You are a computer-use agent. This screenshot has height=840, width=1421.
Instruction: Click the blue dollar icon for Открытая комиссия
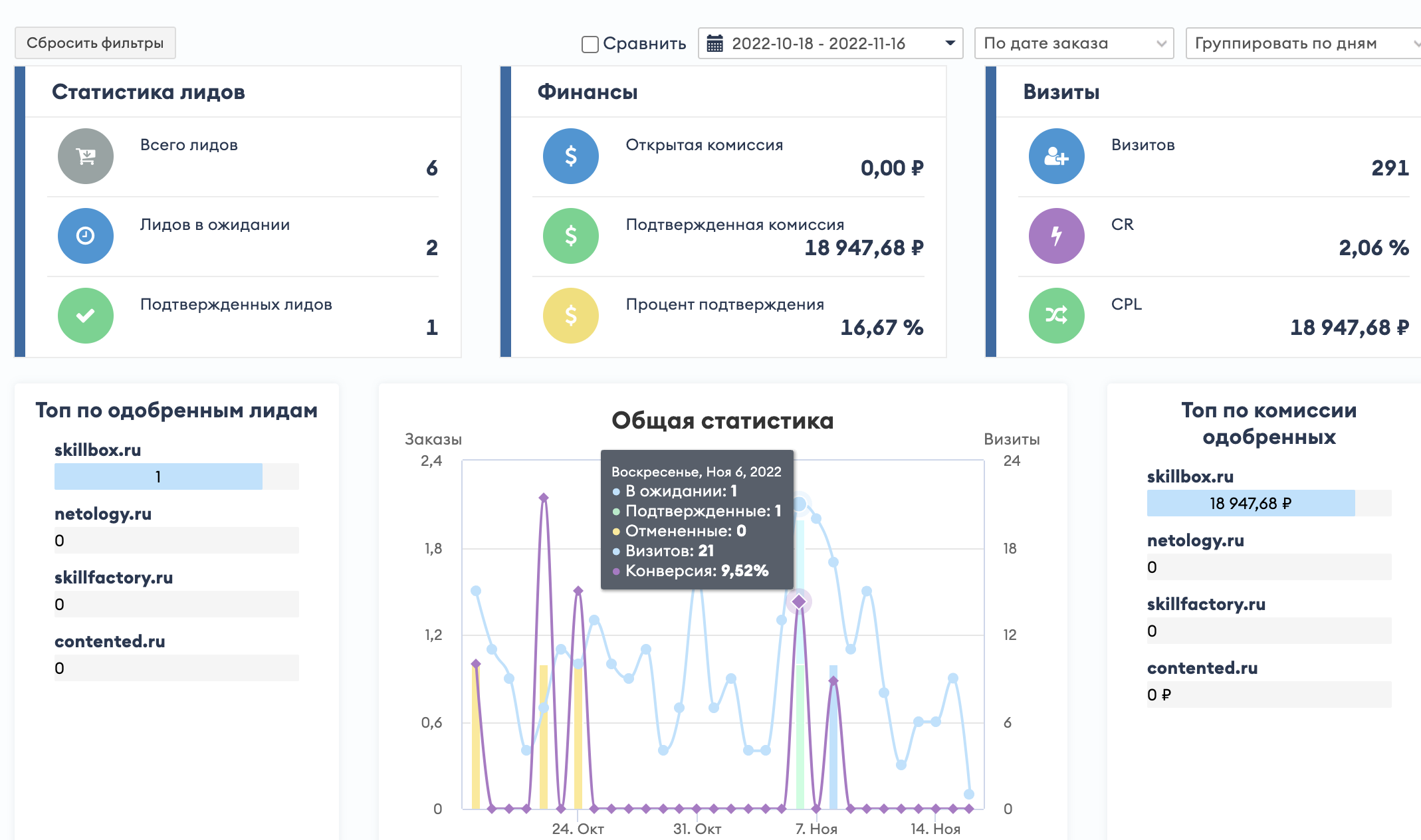[571, 156]
